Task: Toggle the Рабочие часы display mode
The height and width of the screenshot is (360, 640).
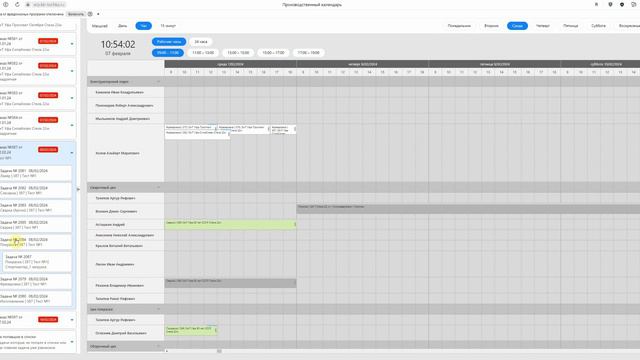Action: pos(169,42)
